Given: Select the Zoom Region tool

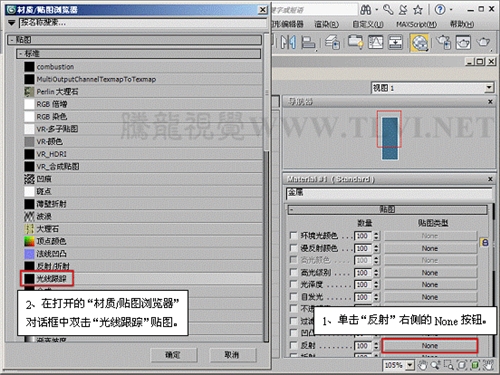Looking at the screenshot, I should [x=448, y=365].
